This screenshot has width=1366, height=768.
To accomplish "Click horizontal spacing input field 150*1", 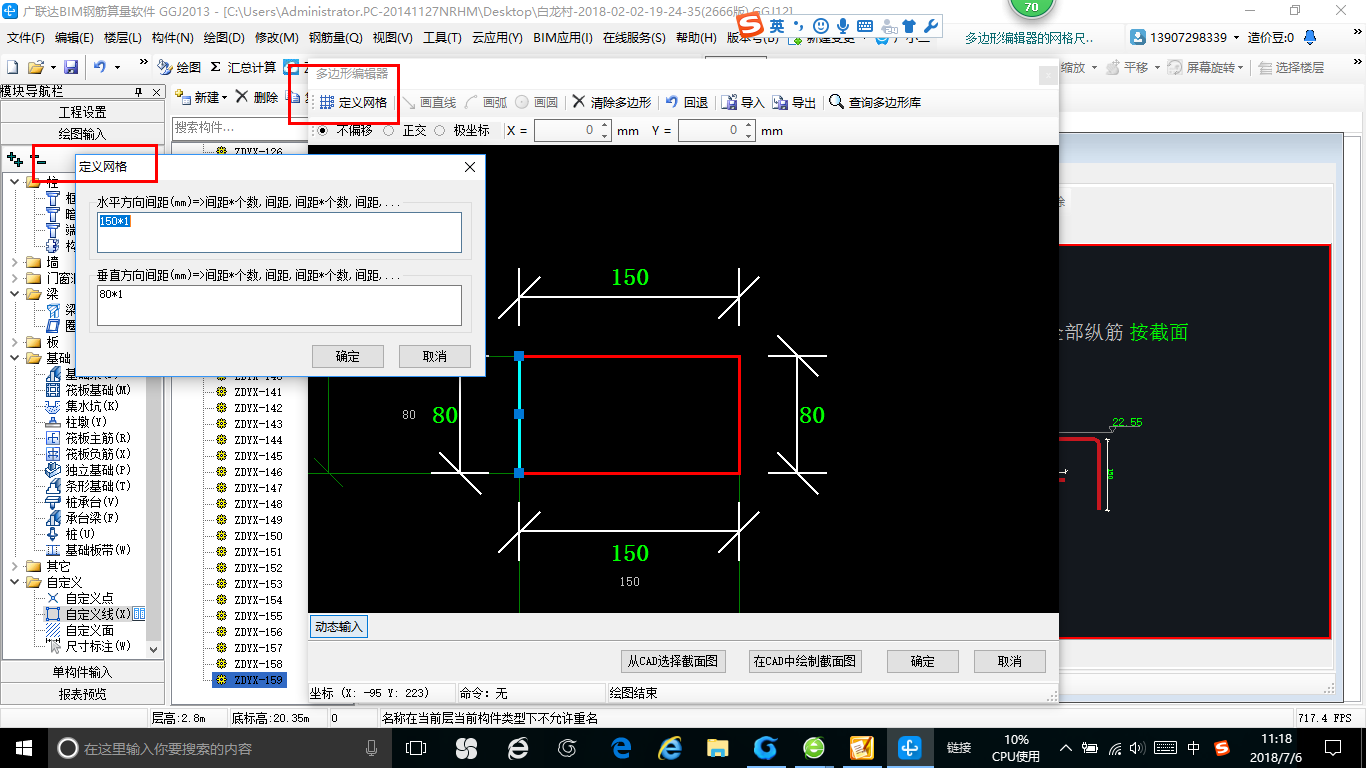I will (x=279, y=232).
